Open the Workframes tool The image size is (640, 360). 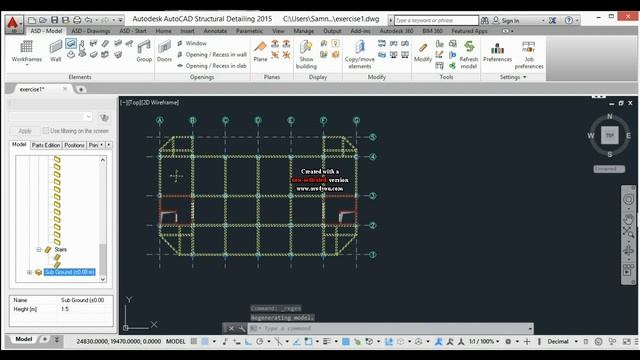click(27, 51)
